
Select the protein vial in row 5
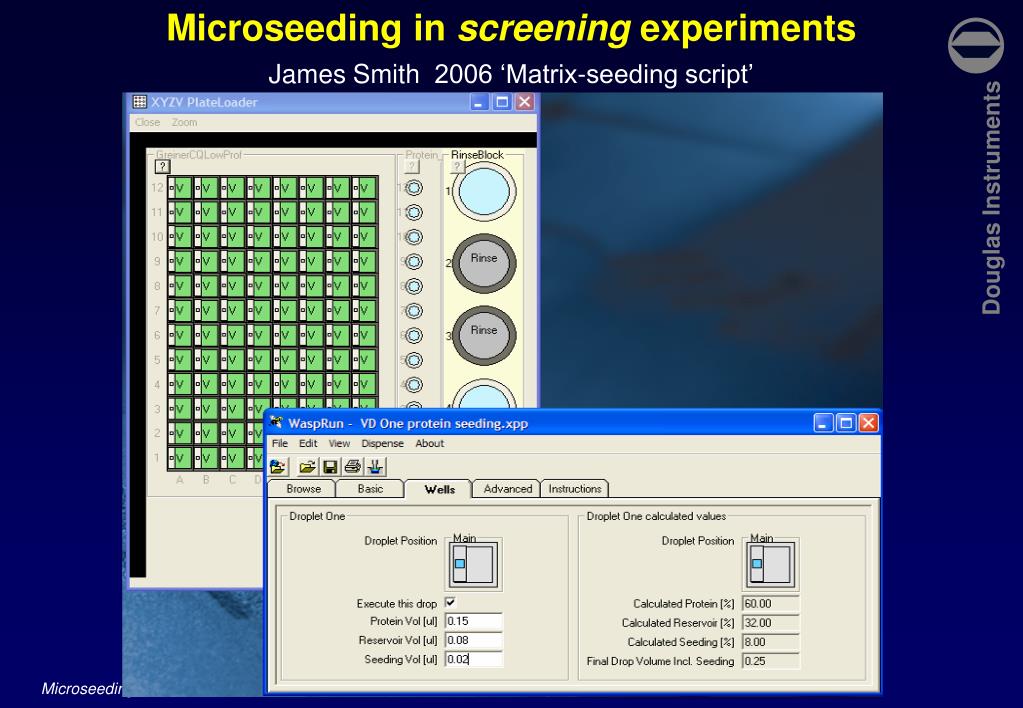click(x=414, y=360)
